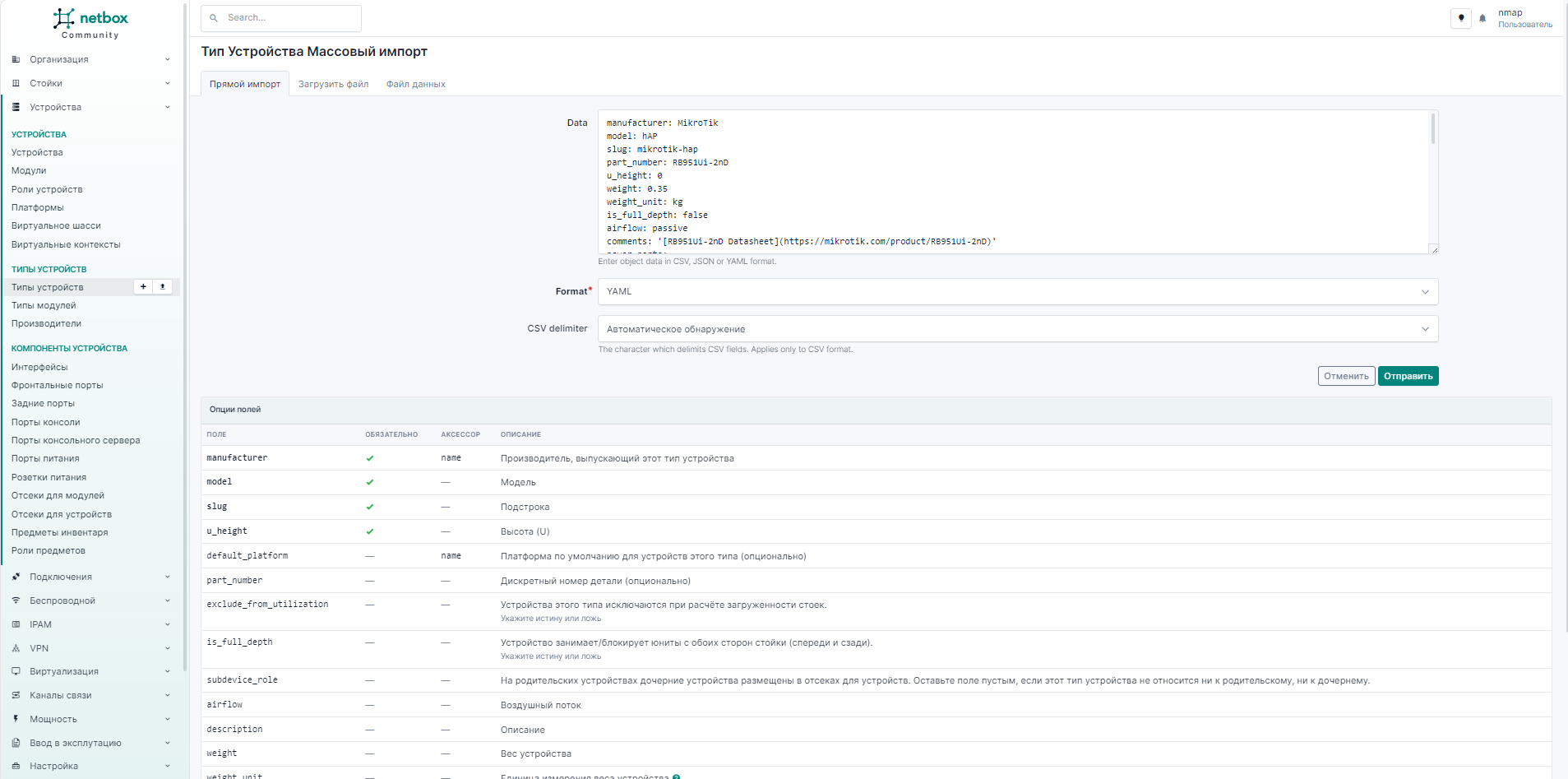1568x779 pixels.
Task: Toggle the color mode icon in header
Action: click(1461, 18)
